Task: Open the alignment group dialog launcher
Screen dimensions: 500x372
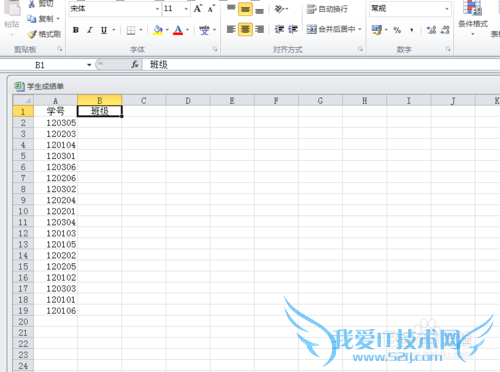Action: pyautogui.click(x=360, y=49)
